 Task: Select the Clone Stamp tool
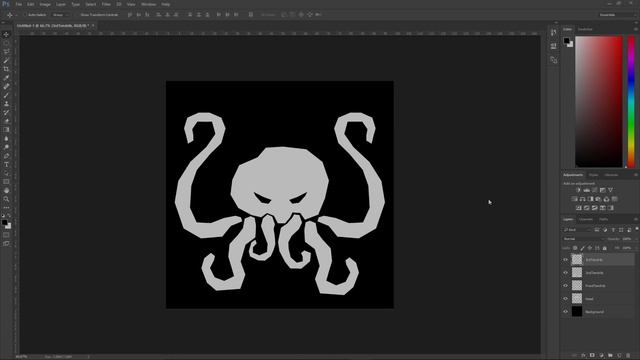click(x=6, y=104)
